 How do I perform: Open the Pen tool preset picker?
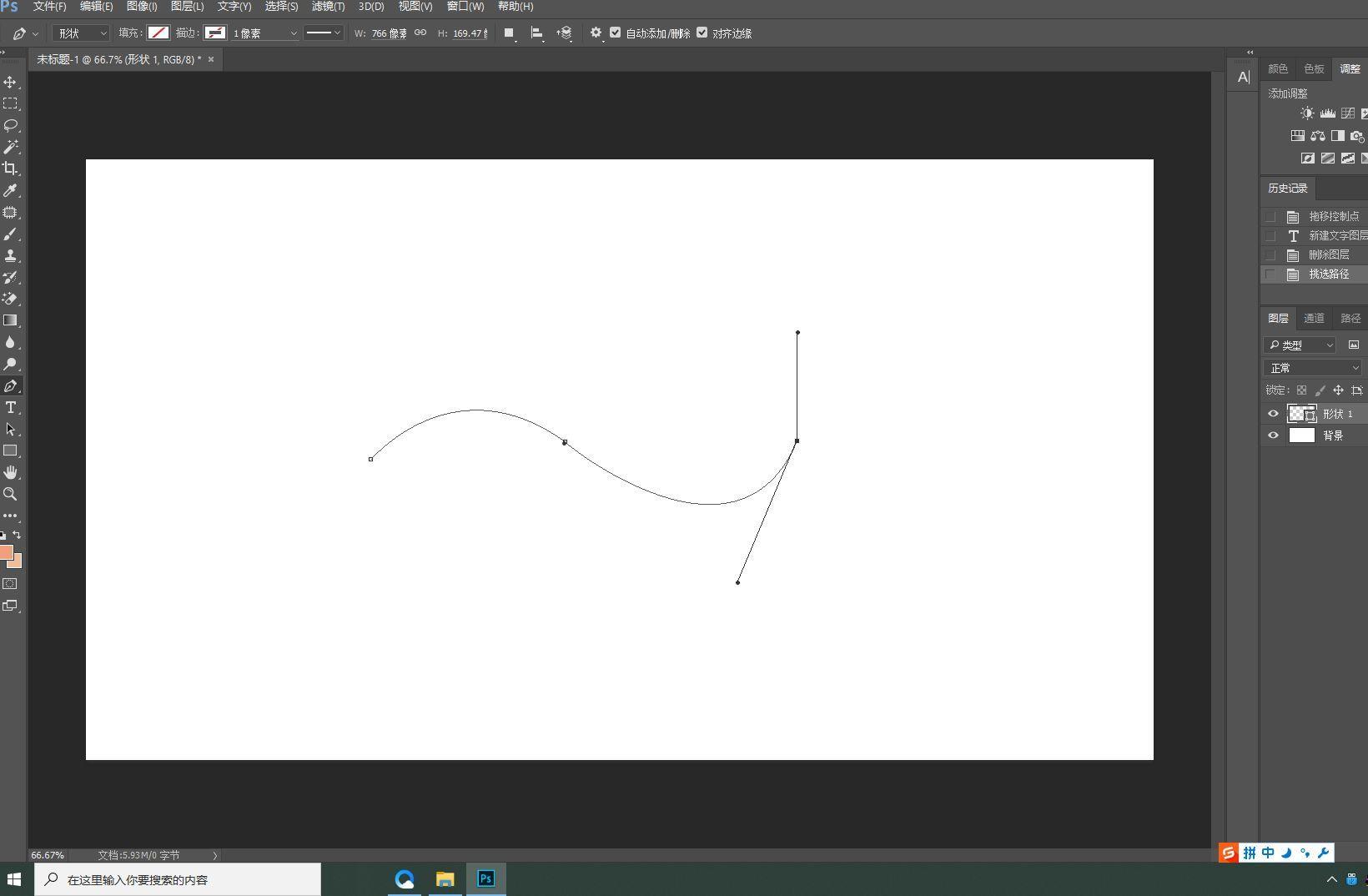coord(25,33)
